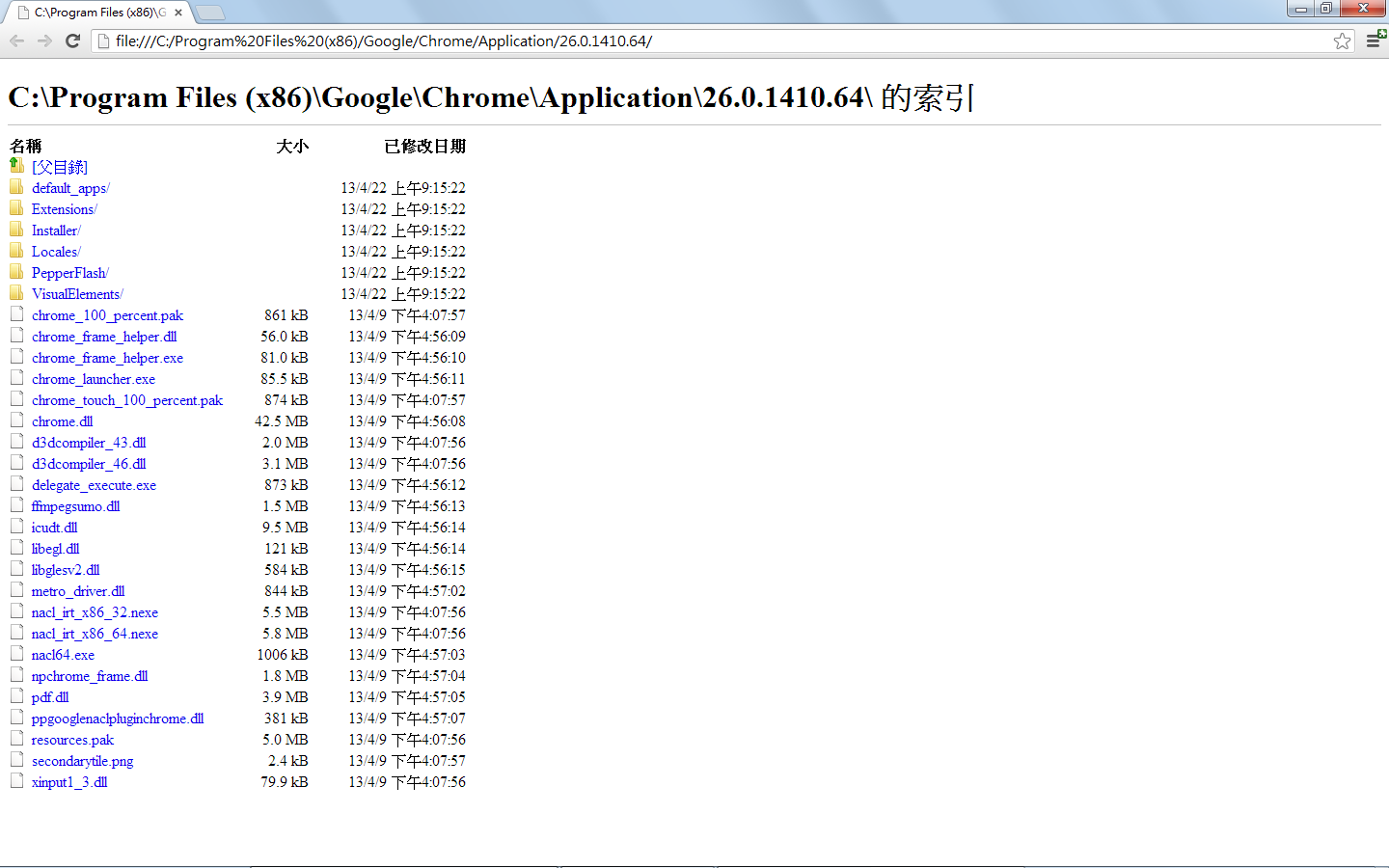Open nacl_irt_x86_32.nexe file link

95,612
